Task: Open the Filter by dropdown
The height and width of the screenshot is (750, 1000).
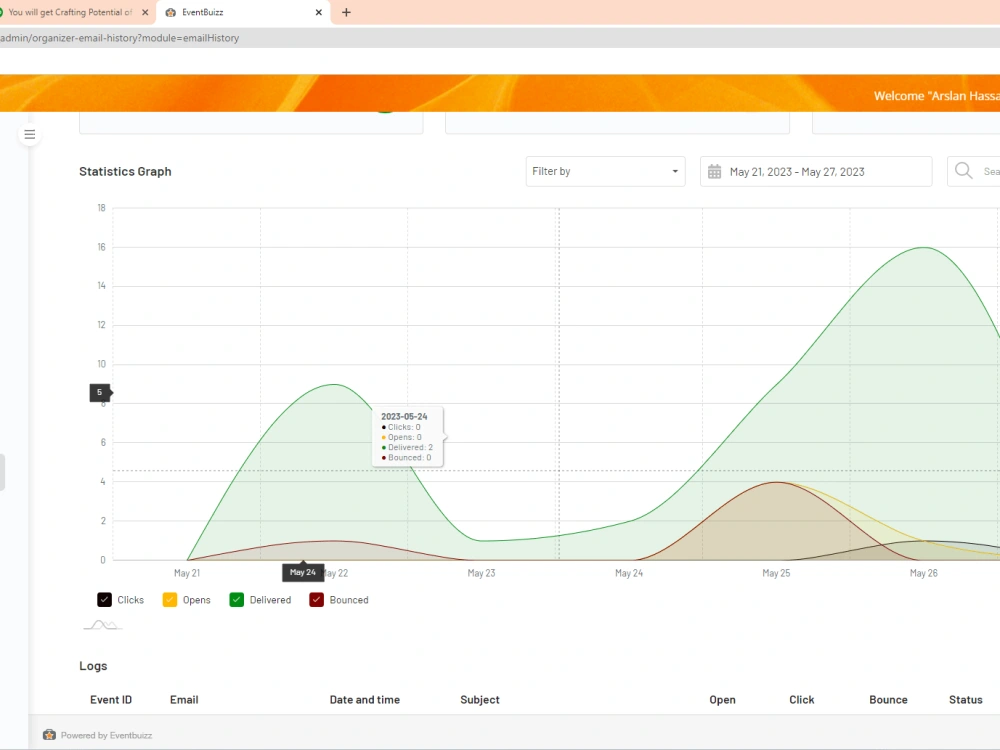Action: [x=605, y=172]
